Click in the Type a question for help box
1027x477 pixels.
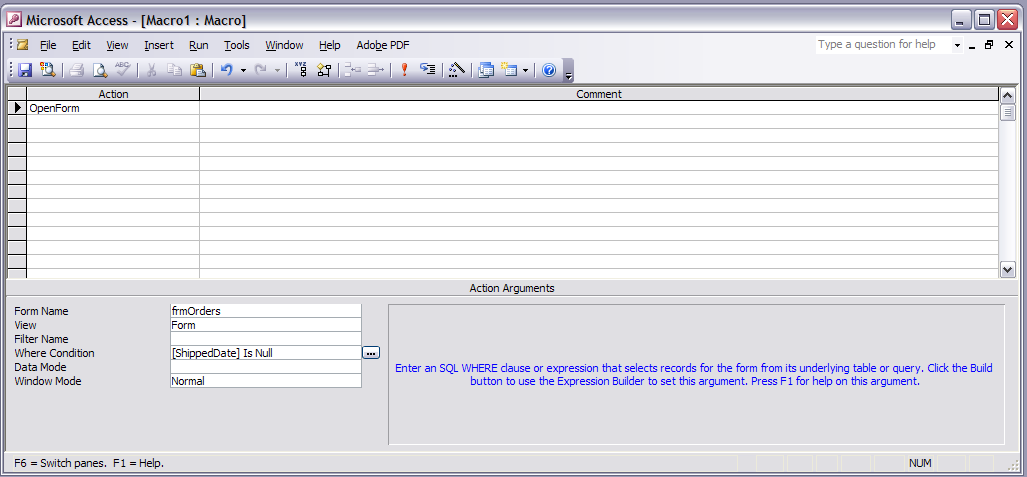pyautogui.click(x=883, y=45)
